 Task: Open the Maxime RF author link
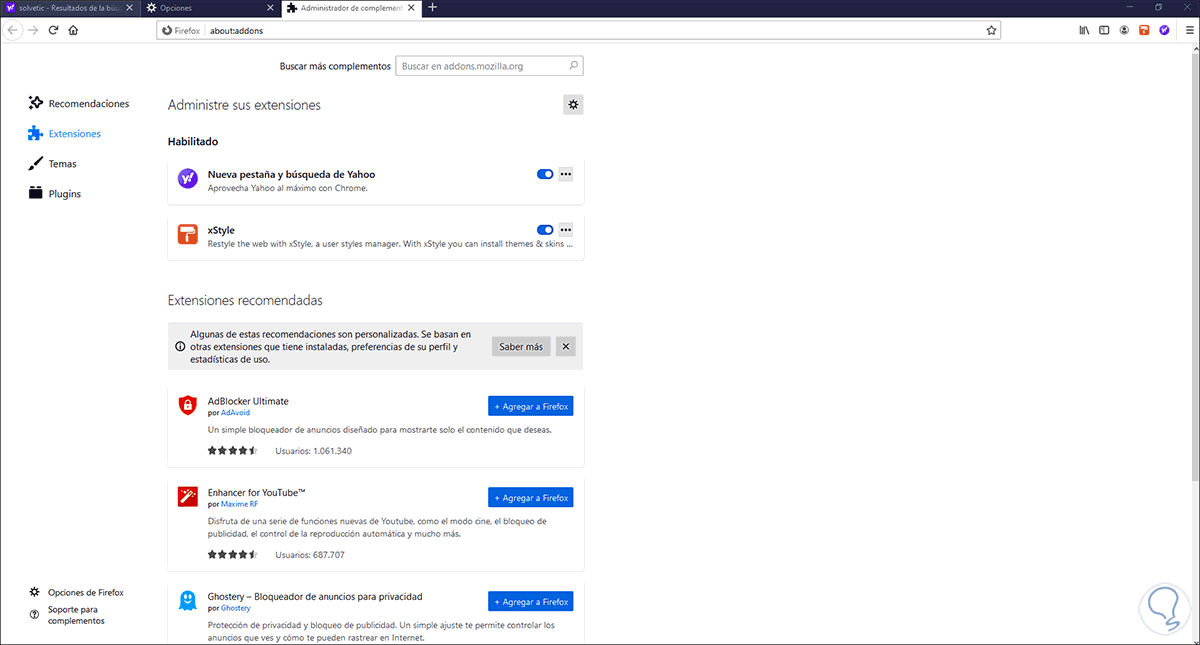240,504
